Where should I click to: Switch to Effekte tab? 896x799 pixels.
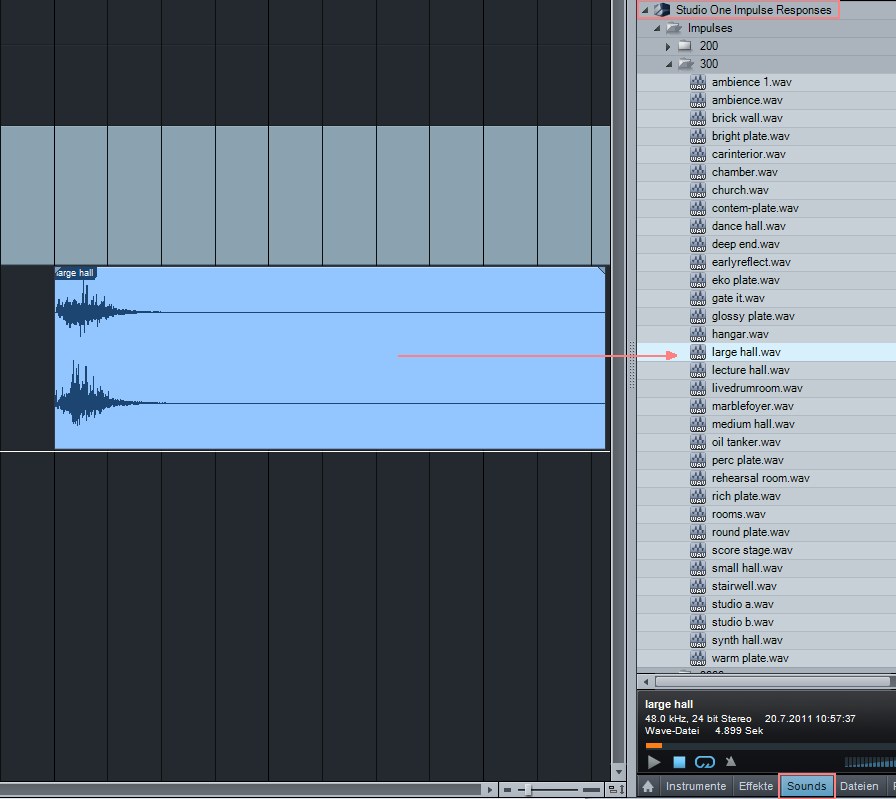755,786
